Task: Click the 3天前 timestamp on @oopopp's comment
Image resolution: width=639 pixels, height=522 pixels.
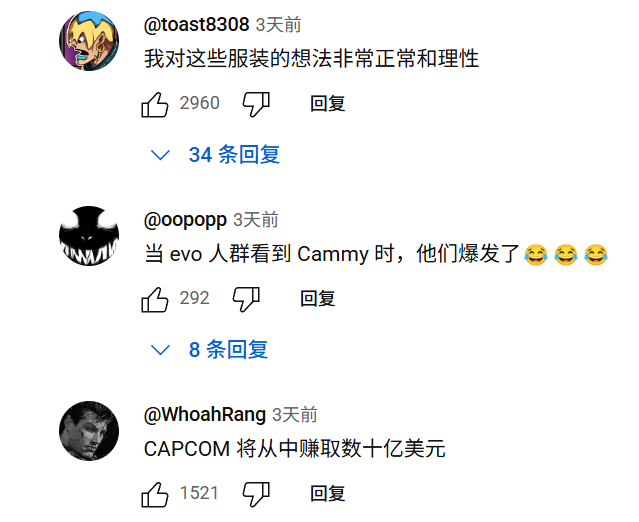Action: [256, 220]
